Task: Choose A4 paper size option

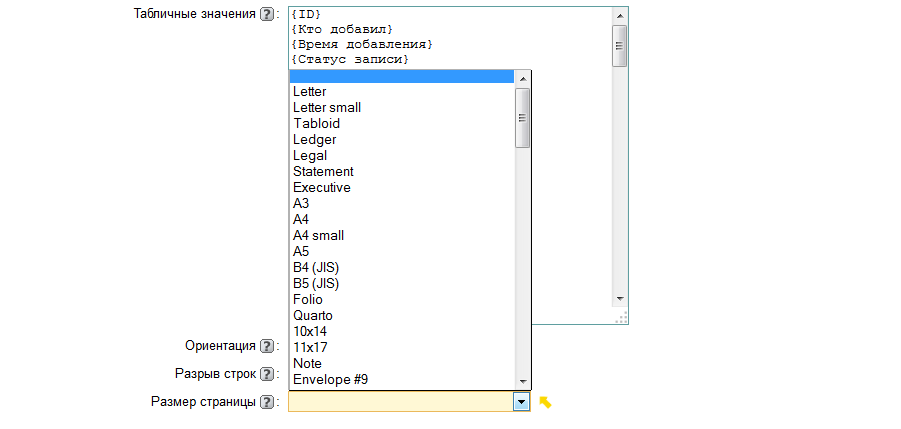Action: 301,220
